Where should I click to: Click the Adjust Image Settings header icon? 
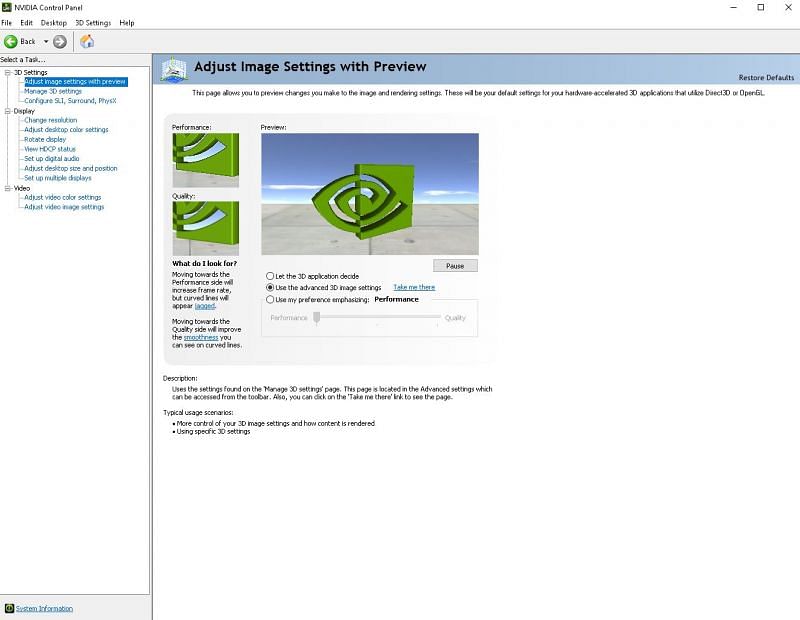(x=174, y=69)
